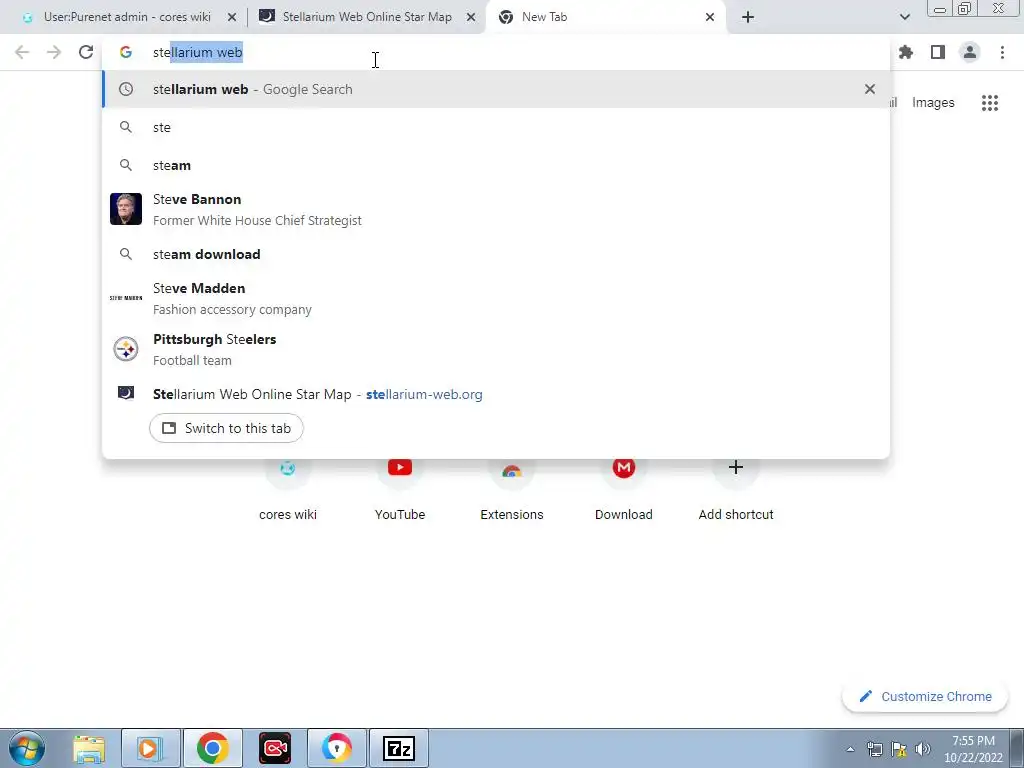The width and height of the screenshot is (1024, 768).
Task: Open the taskbar clock showing 7:55 PM
Action: [973, 749]
